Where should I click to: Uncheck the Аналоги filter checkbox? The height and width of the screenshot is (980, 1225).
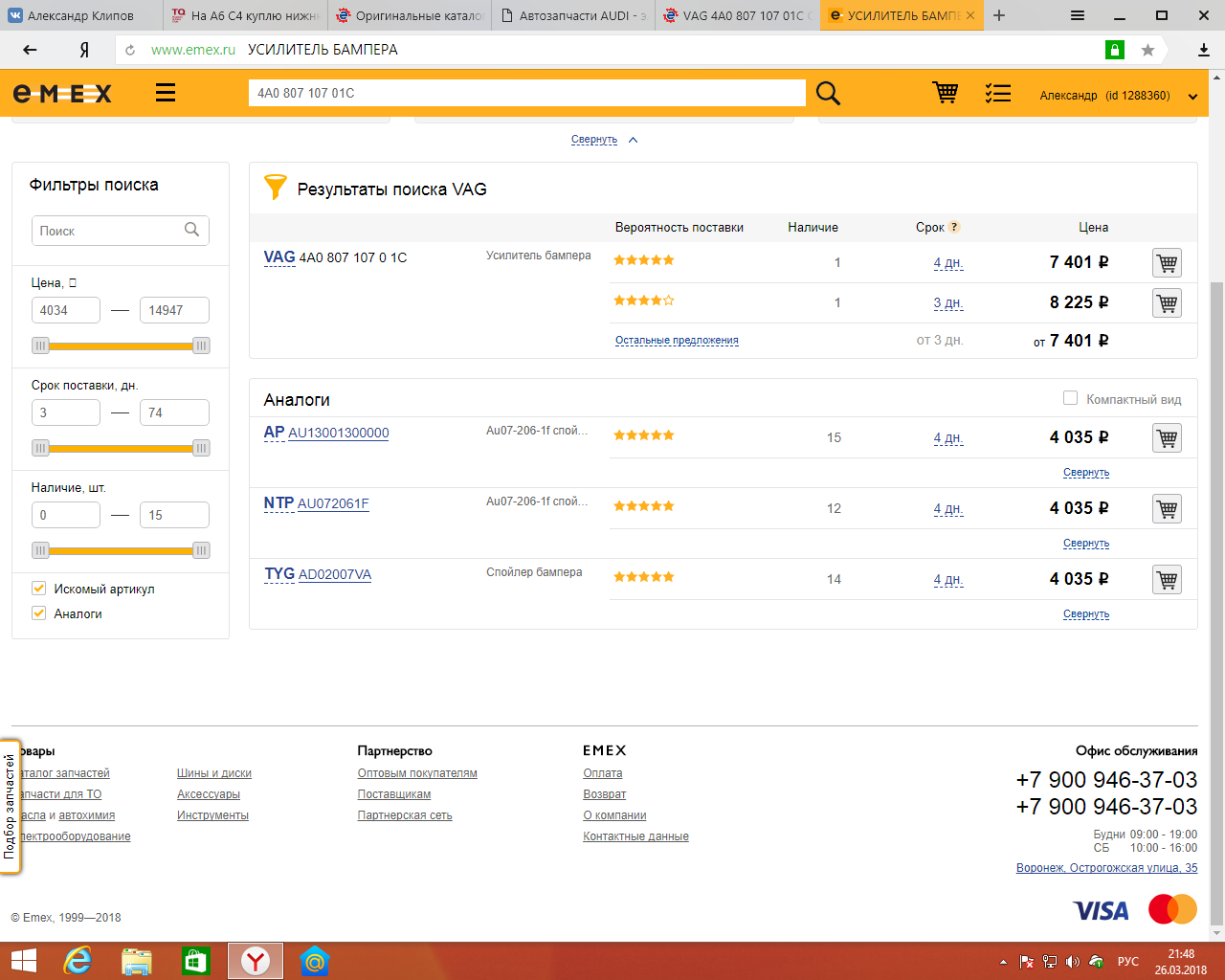[x=39, y=613]
